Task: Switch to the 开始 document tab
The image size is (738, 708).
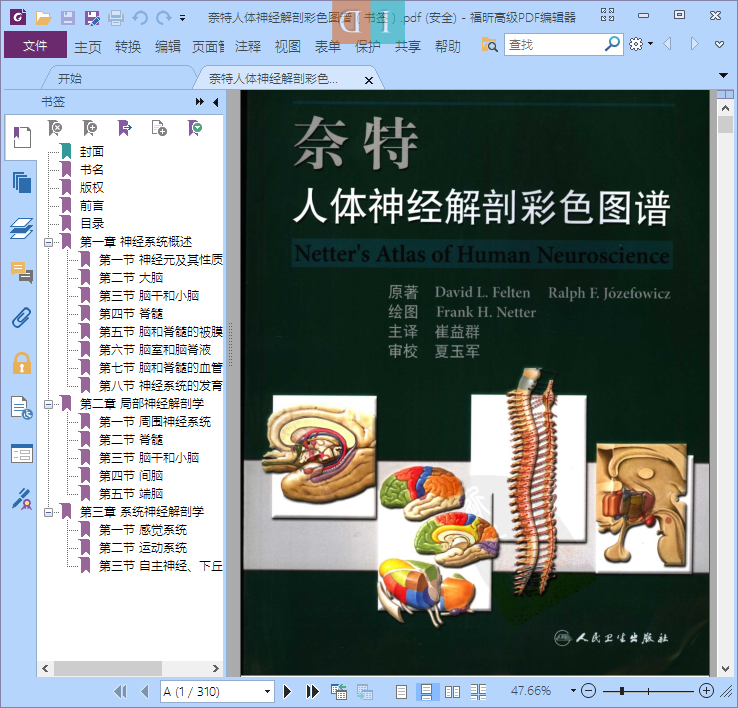Action: pos(70,79)
